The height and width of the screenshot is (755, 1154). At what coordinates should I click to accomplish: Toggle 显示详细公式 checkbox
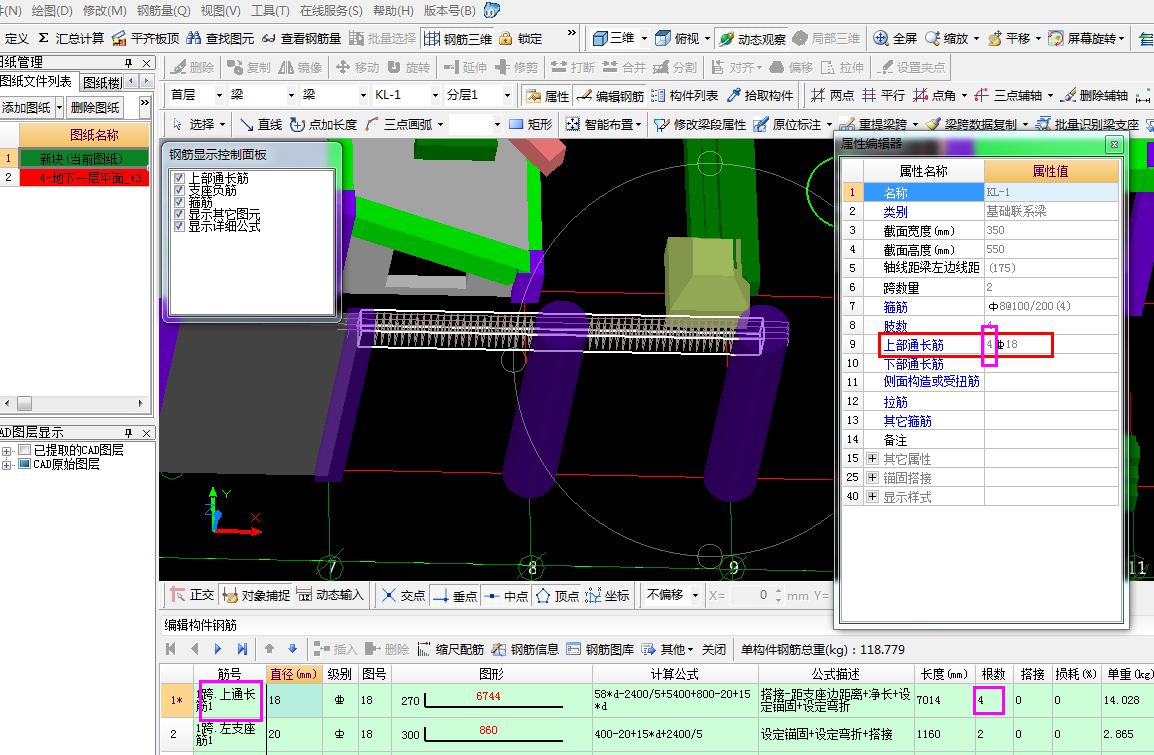179,225
